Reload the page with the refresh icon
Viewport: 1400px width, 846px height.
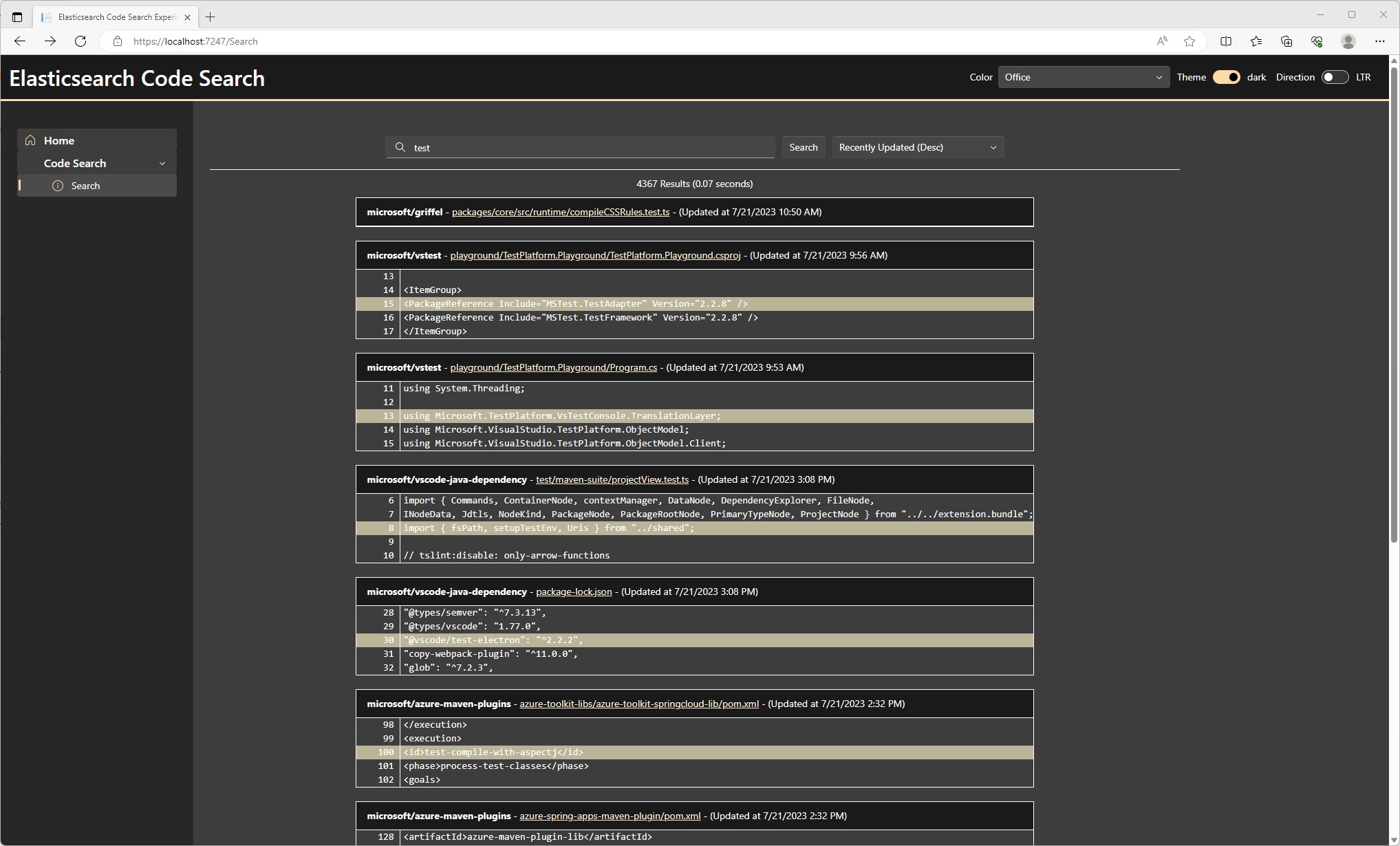coord(80,41)
